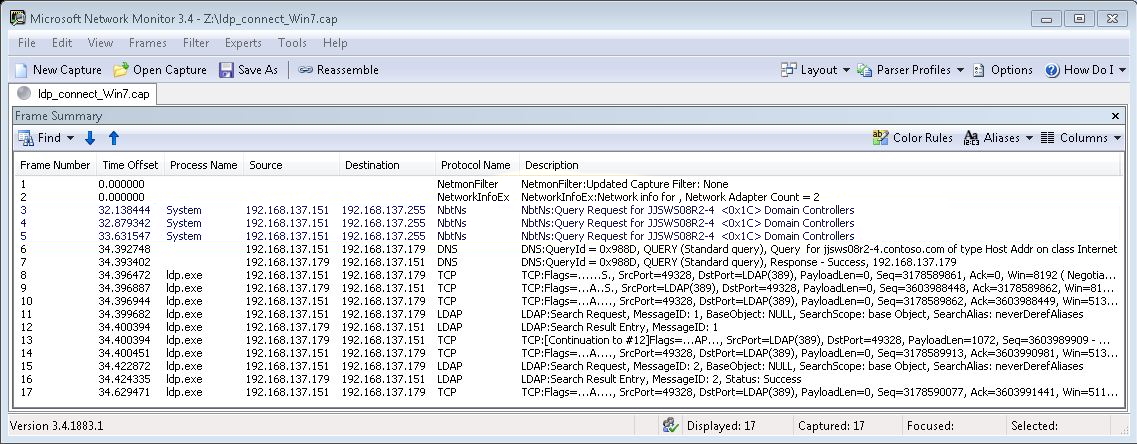The image size is (1137, 444).
Task: Click Displayed: 17 in status bar
Action: [x=720, y=427]
